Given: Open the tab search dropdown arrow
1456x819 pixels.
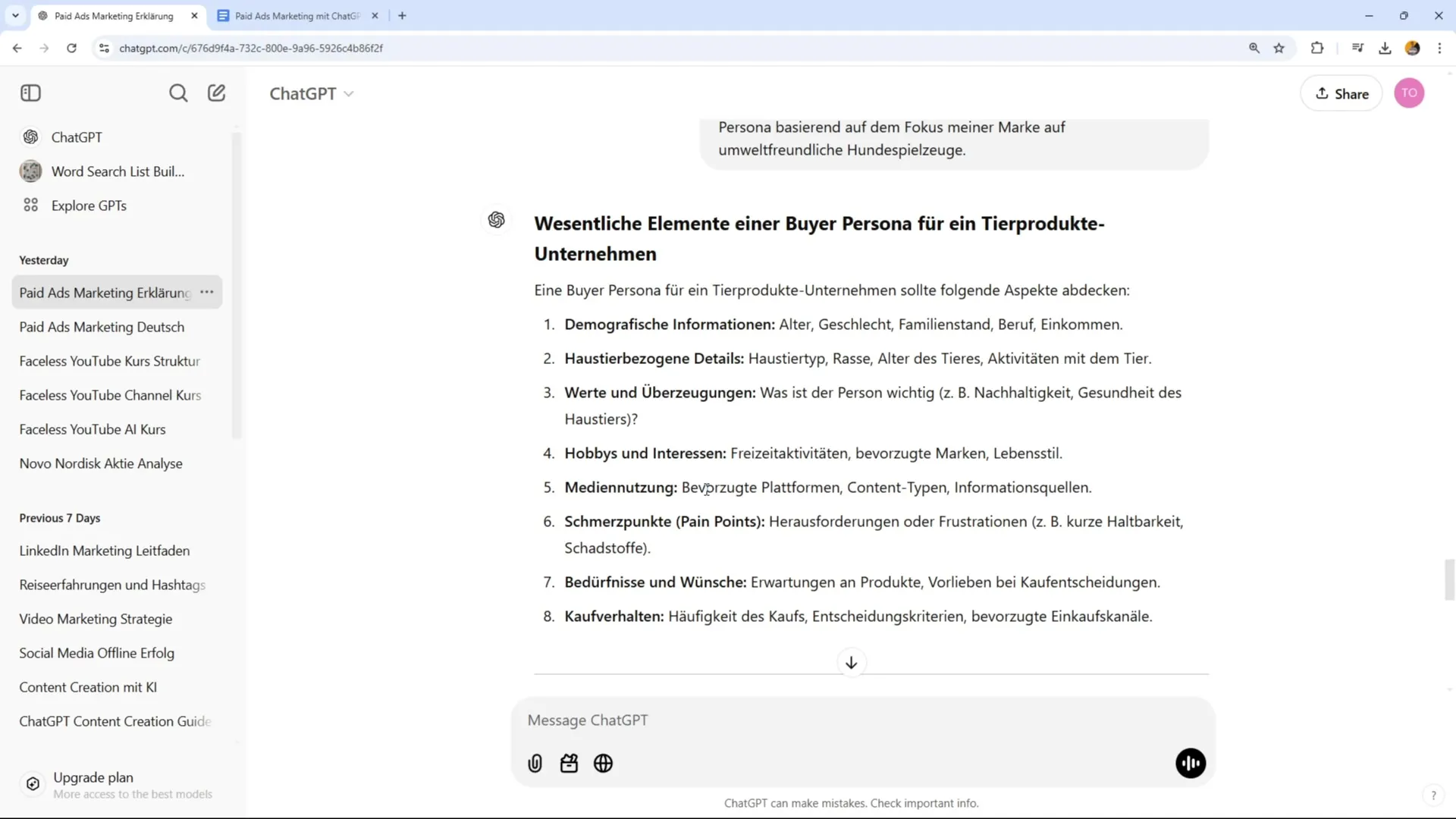Looking at the screenshot, I should tap(15, 15).
